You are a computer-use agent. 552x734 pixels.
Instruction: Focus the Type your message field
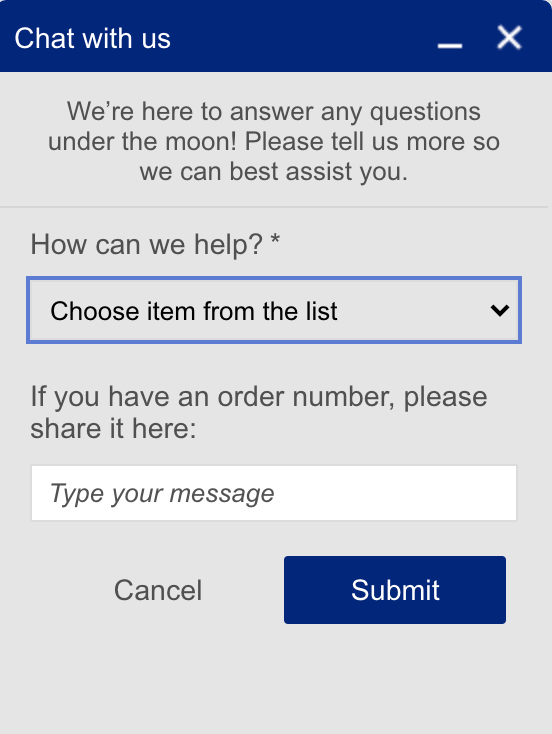click(x=274, y=492)
